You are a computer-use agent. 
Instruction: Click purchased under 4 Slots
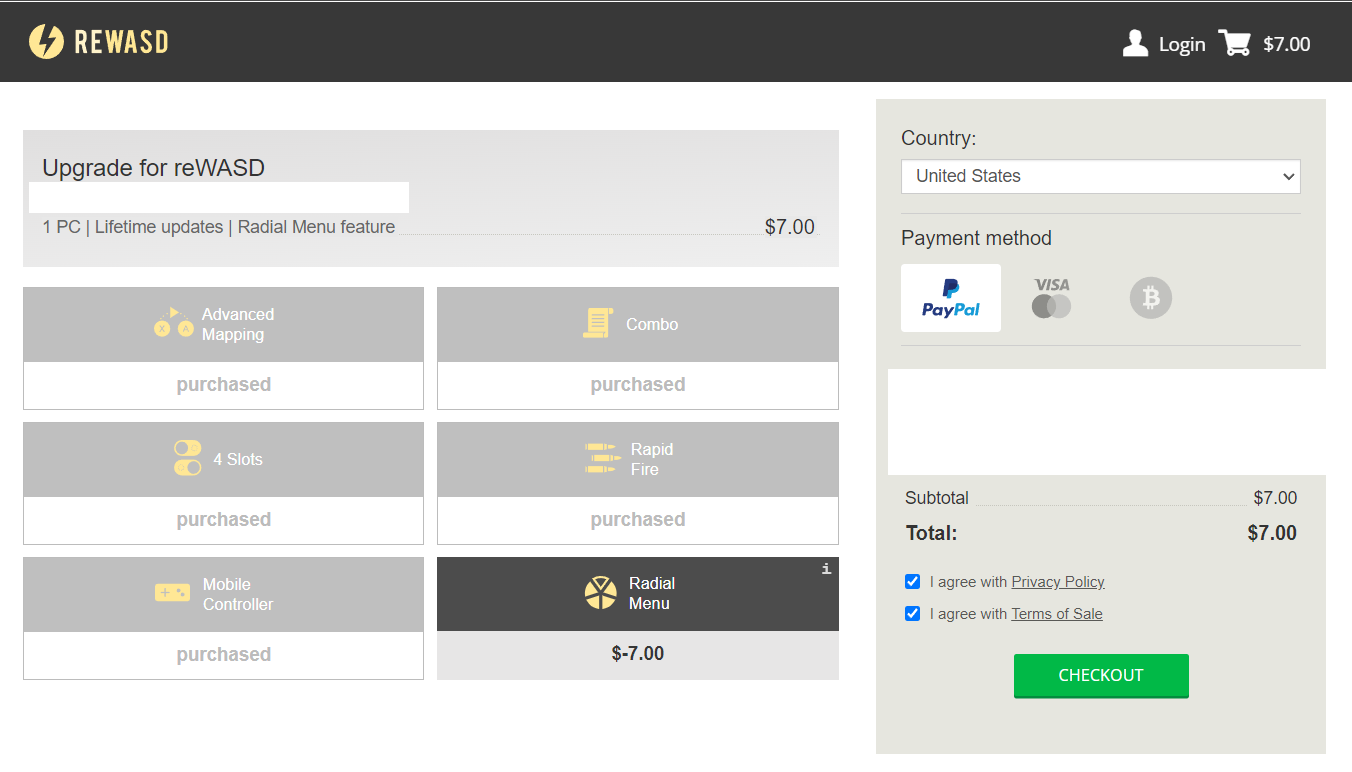point(224,519)
